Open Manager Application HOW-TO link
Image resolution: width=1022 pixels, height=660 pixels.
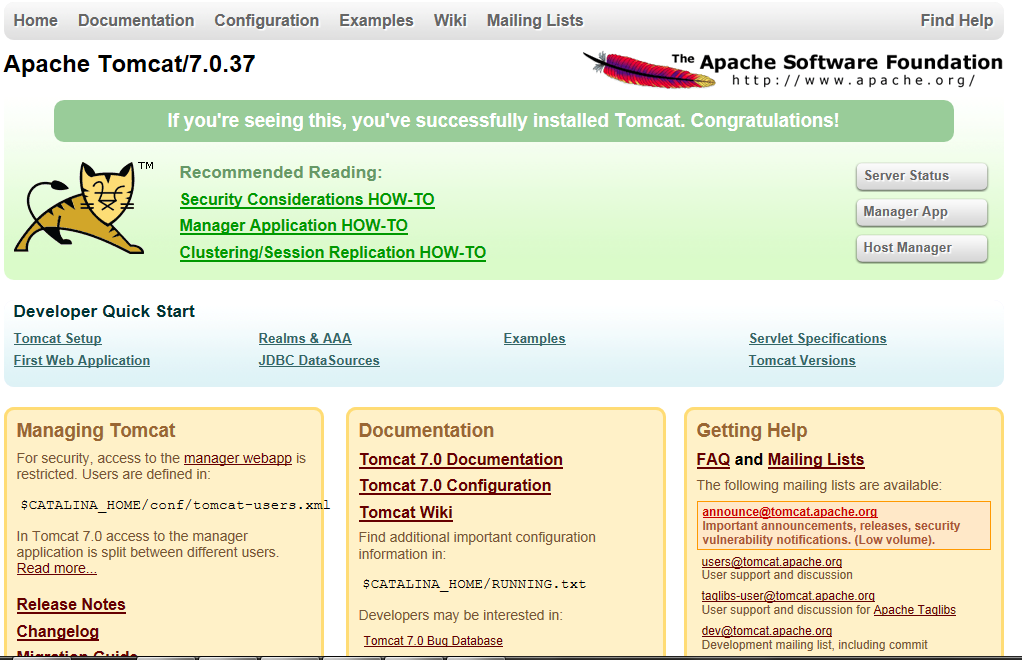293,225
